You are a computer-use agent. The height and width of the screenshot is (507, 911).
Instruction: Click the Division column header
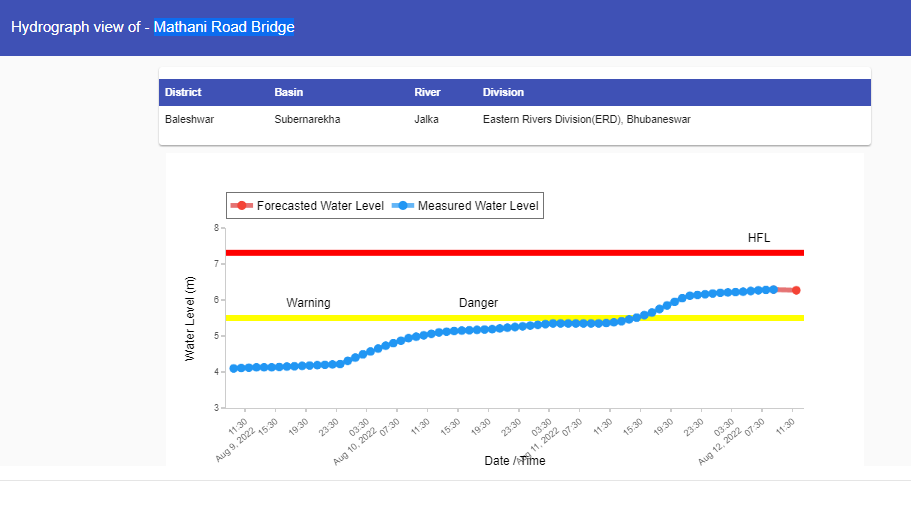coord(503,92)
